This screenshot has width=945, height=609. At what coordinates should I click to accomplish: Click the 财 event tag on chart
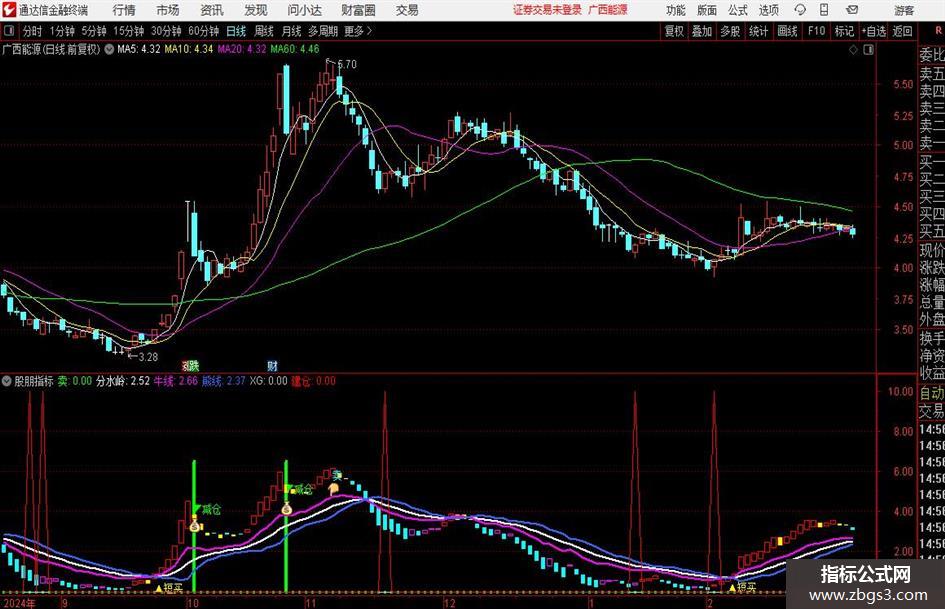click(x=272, y=365)
